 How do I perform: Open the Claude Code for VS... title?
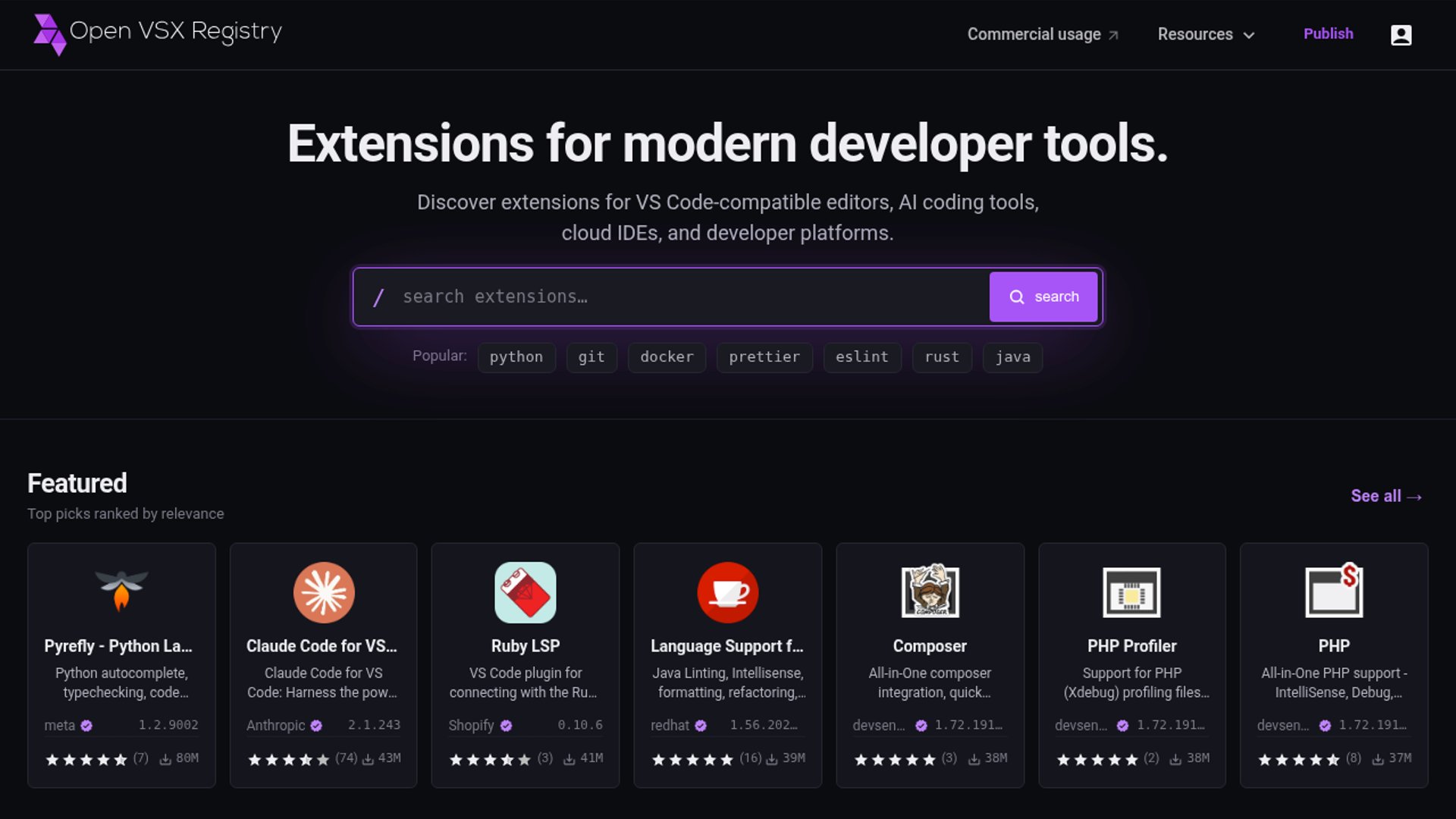coord(322,646)
